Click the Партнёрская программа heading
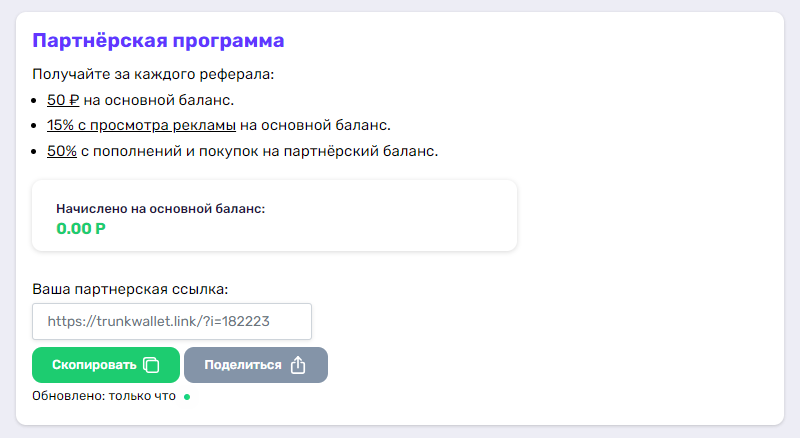This screenshot has height=438, width=800. pyautogui.click(x=158, y=41)
